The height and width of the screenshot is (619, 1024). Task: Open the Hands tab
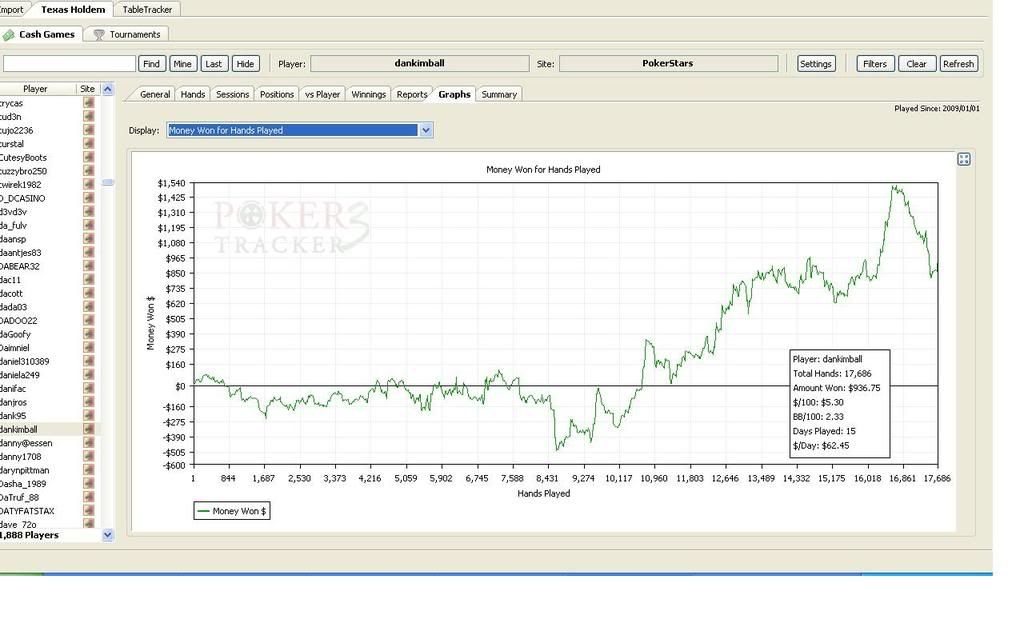193,94
